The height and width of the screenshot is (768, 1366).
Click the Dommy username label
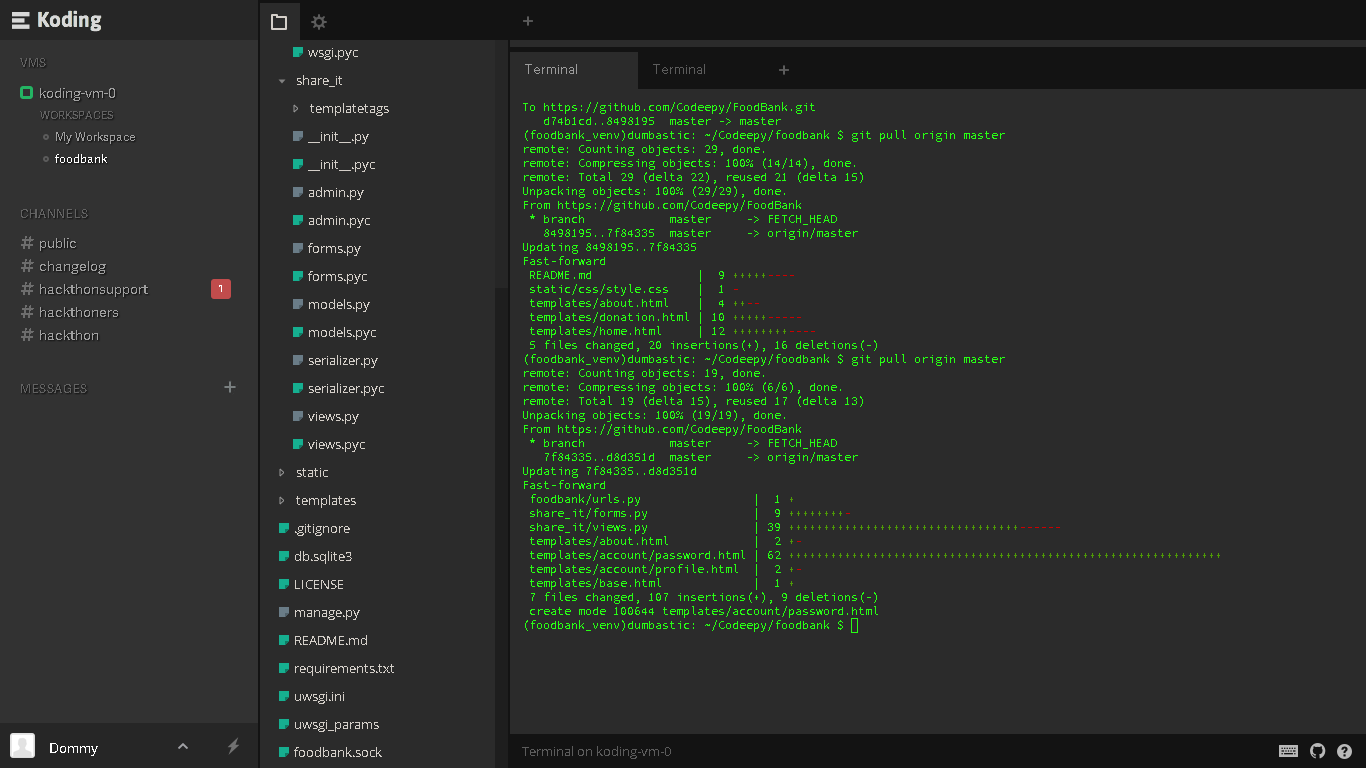click(74, 748)
